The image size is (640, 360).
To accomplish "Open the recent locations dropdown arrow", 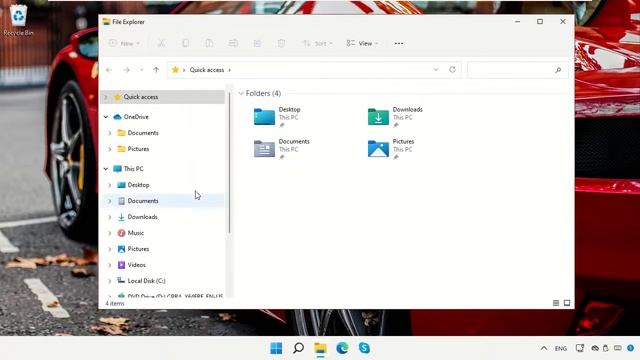I will click(x=142, y=70).
